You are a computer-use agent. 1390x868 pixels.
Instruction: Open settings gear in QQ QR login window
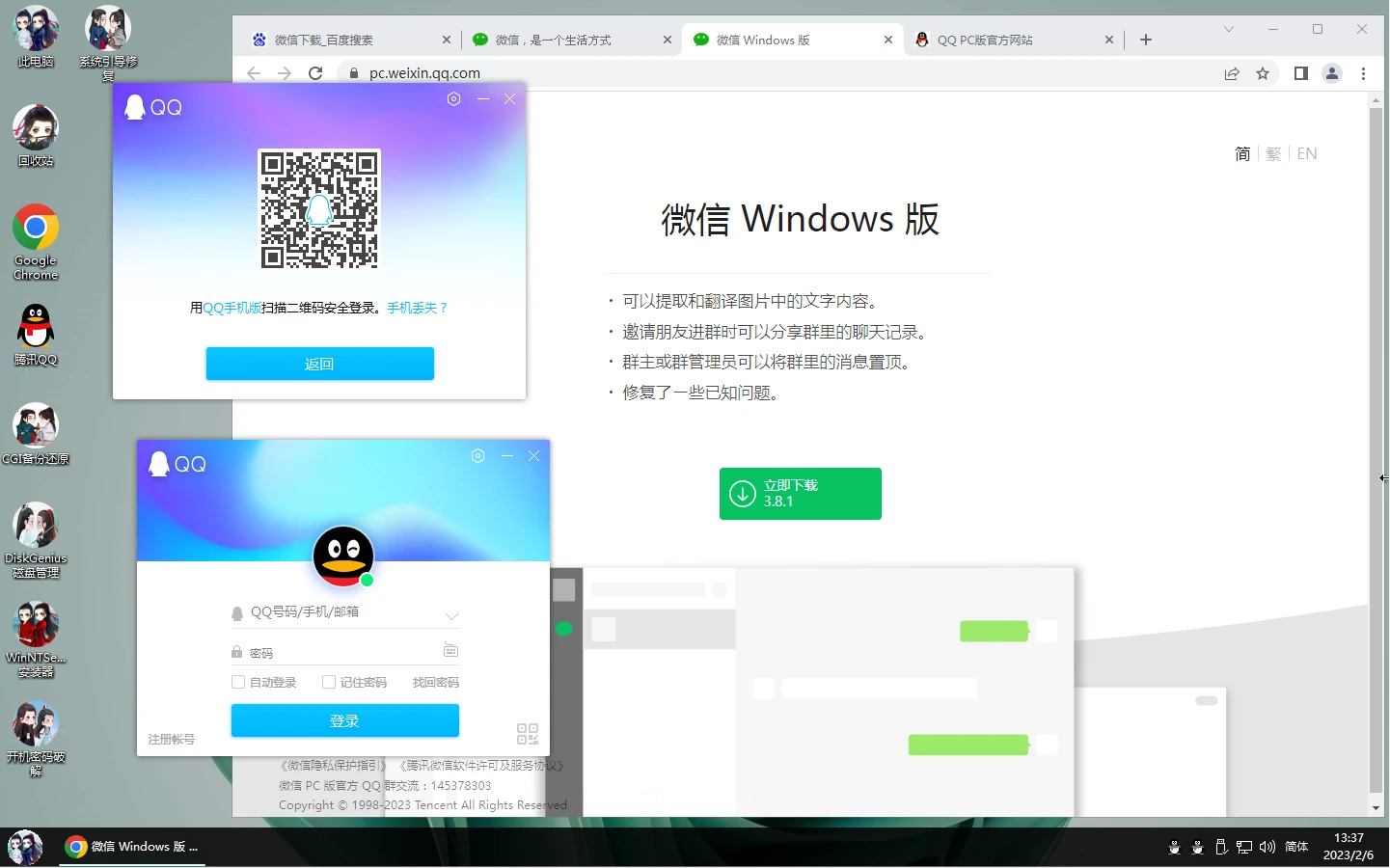pyautogui.click(x=453, y=99)
